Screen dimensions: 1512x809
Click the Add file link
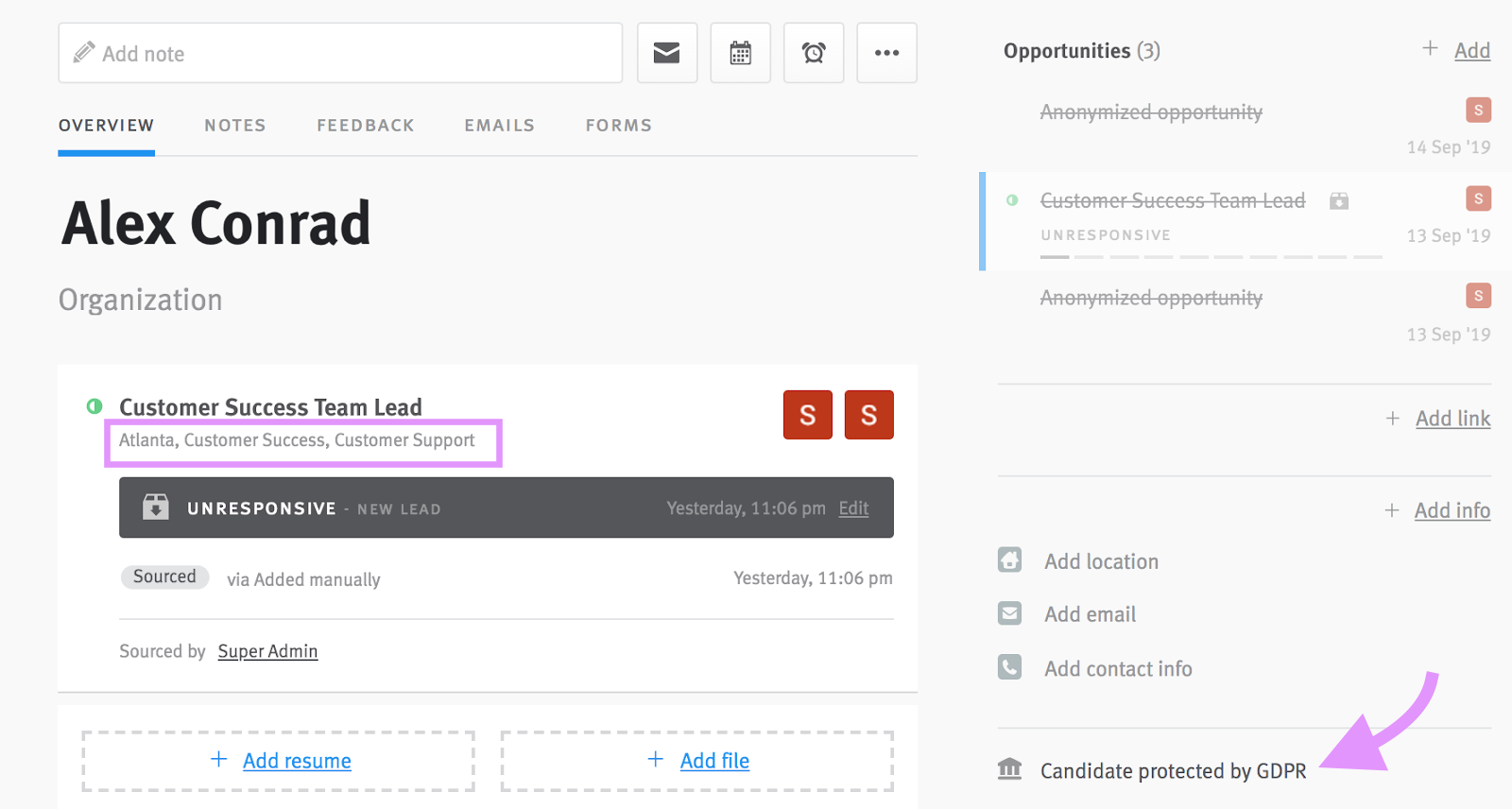[x=714, y=761]
